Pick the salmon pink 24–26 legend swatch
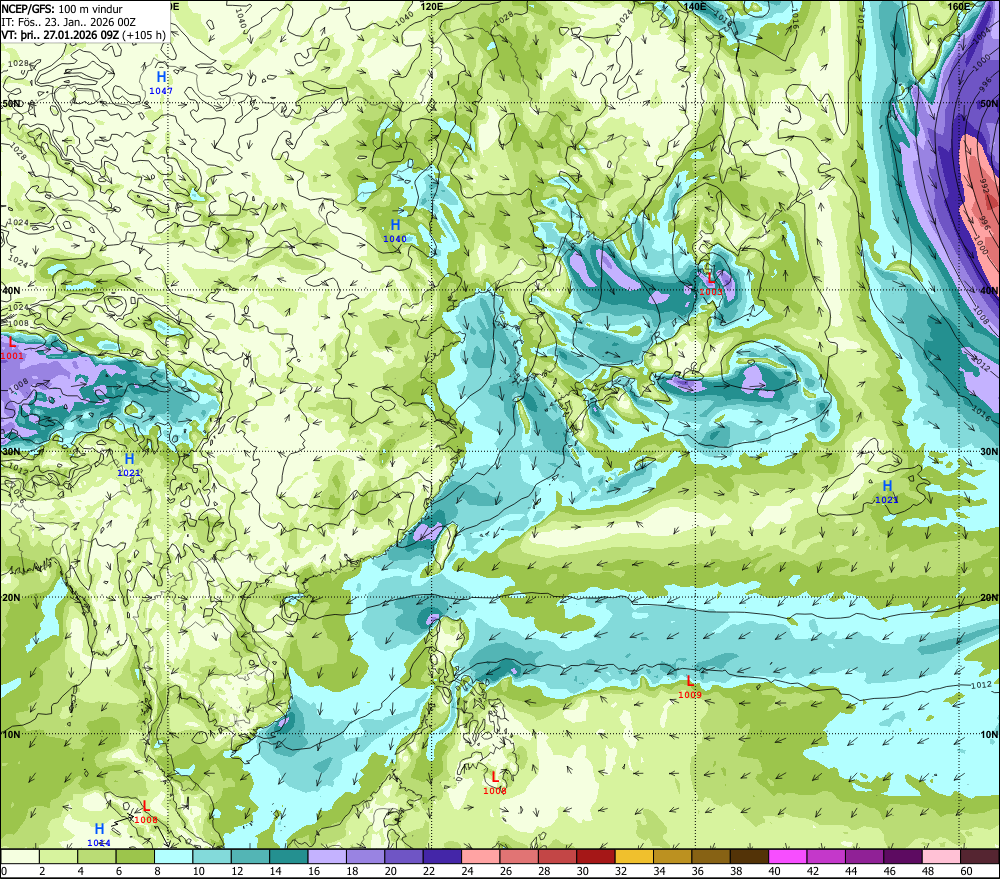The image size is (1000, 879). pyautogui.click(x=480, y=856)
